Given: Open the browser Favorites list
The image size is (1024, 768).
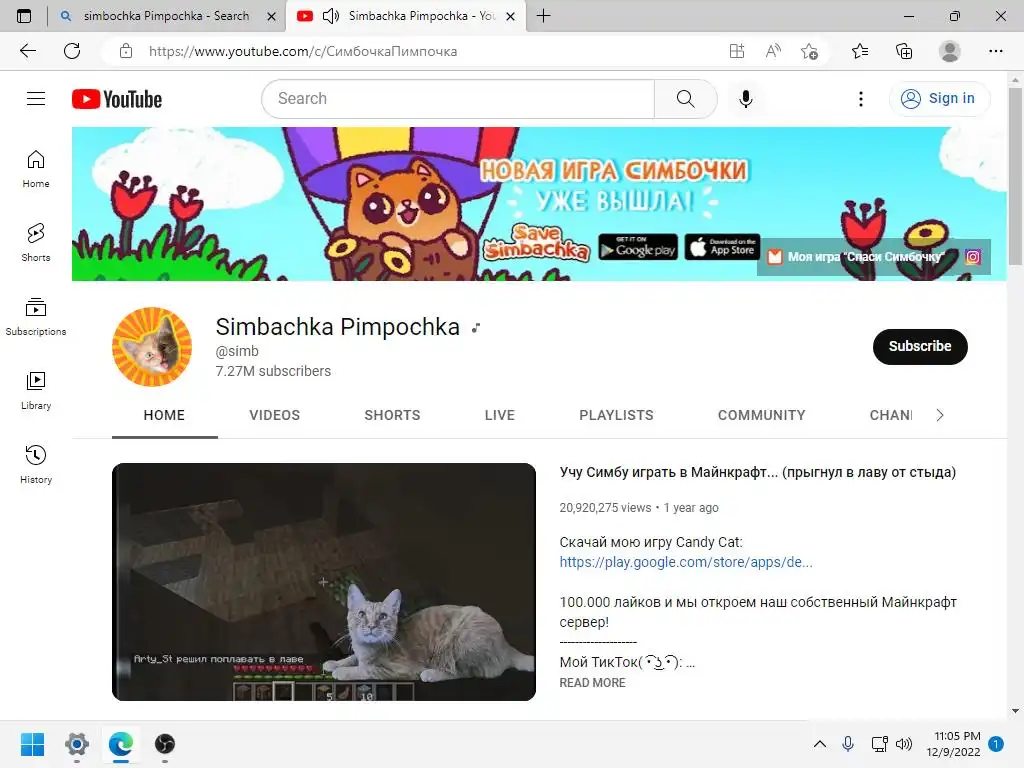Looking at the screenshot, I should 860,51.
